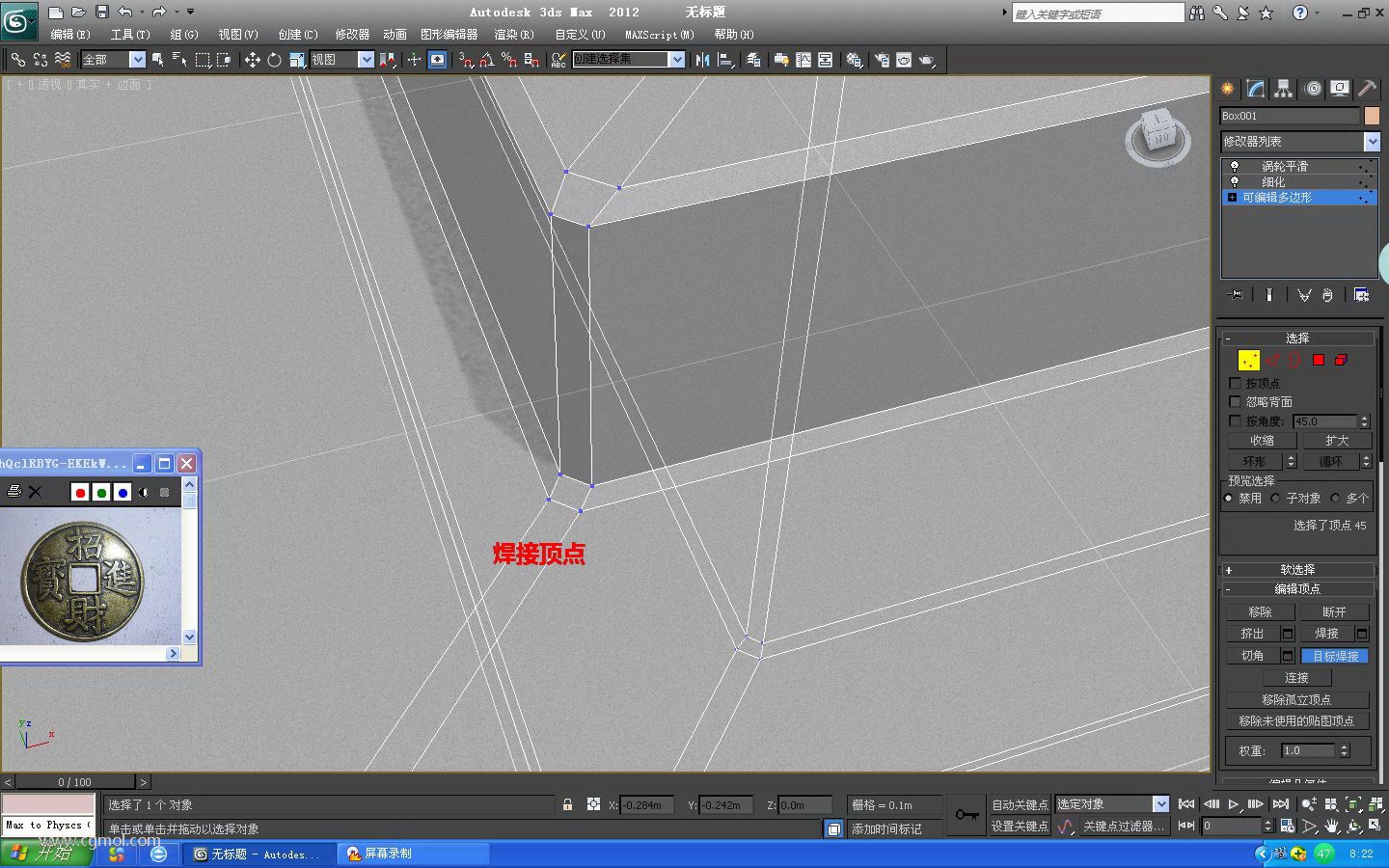The width and height of the screenshot is (1389, 868).
Task: Click the 移除孤立顶点 button
Action: point(1296,699)
